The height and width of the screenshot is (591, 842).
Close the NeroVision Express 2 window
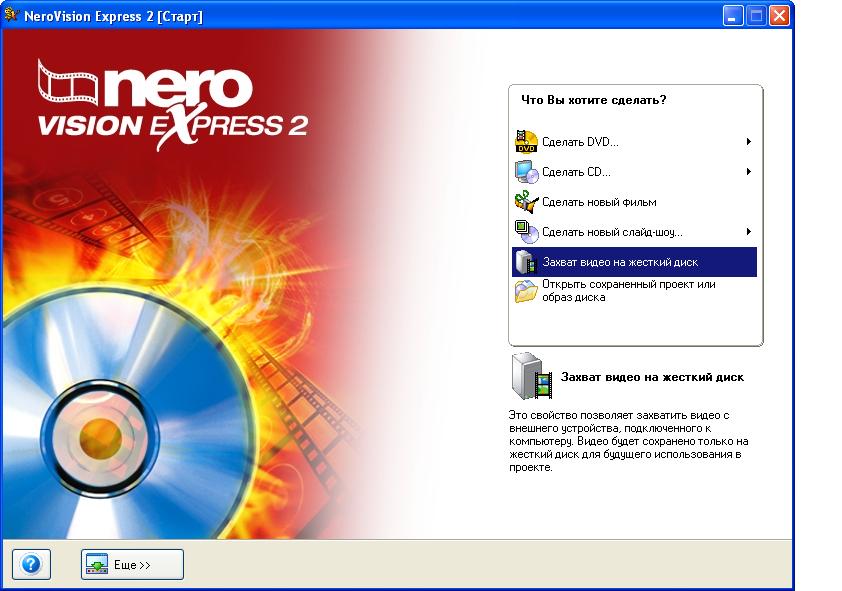[x=779, y=16]
